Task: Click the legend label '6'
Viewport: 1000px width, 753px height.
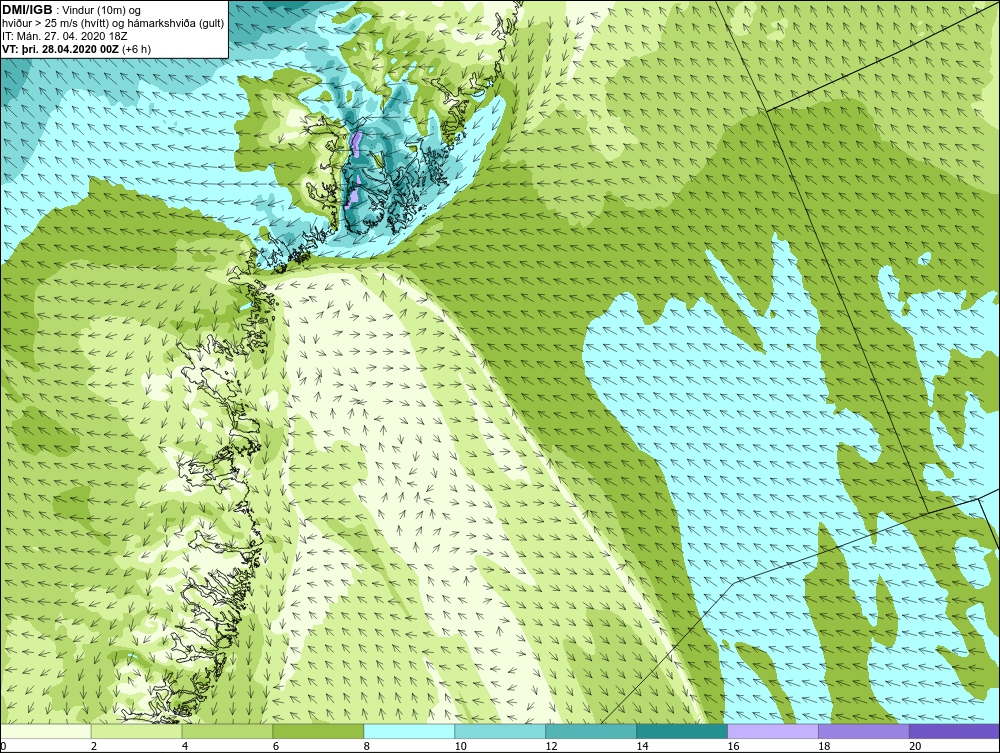Action: pos(276,746)
